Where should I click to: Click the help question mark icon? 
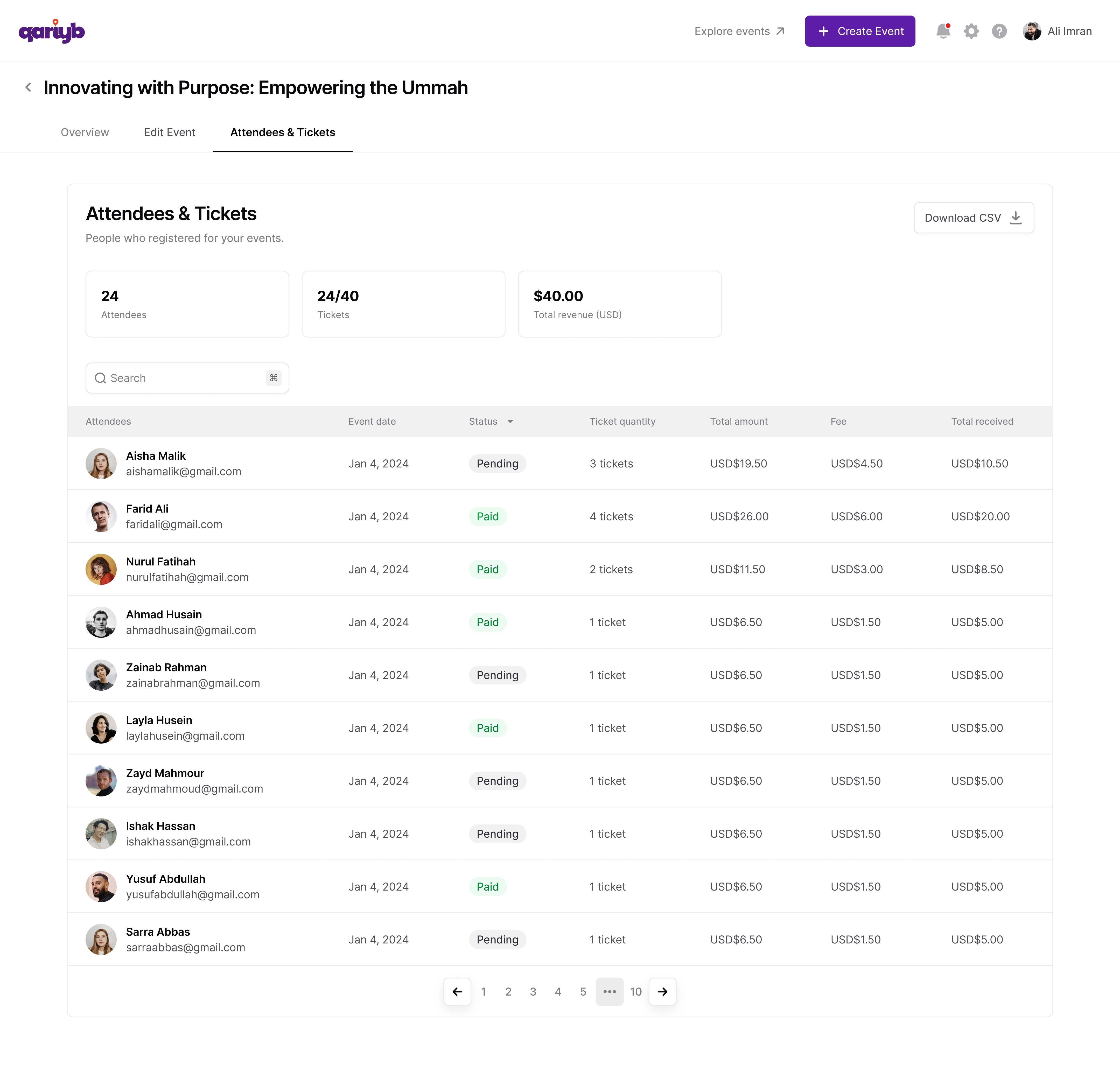(x=999, y=31)
